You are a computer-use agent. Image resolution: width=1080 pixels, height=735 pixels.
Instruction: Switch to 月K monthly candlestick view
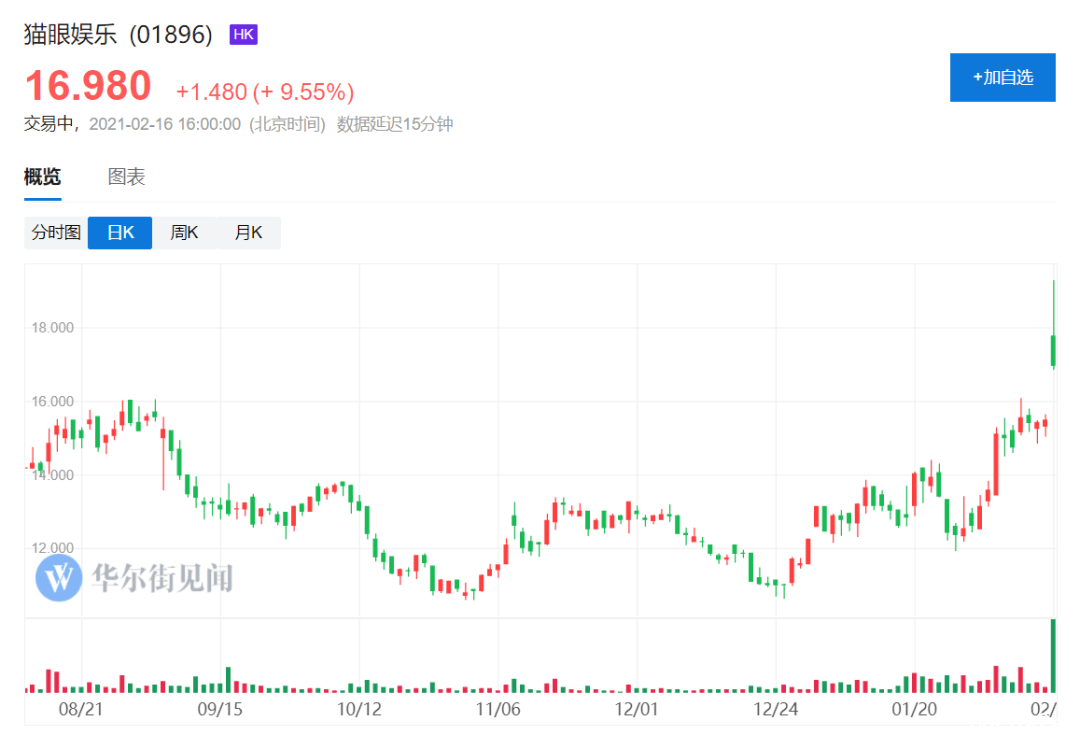(248, 233)
